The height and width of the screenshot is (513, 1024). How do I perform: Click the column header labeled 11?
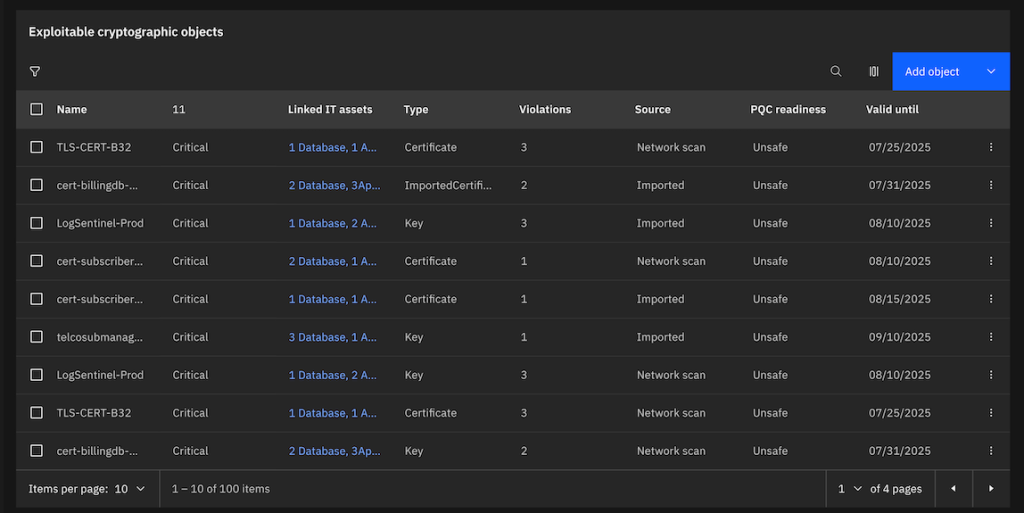[x=179, y=110]
